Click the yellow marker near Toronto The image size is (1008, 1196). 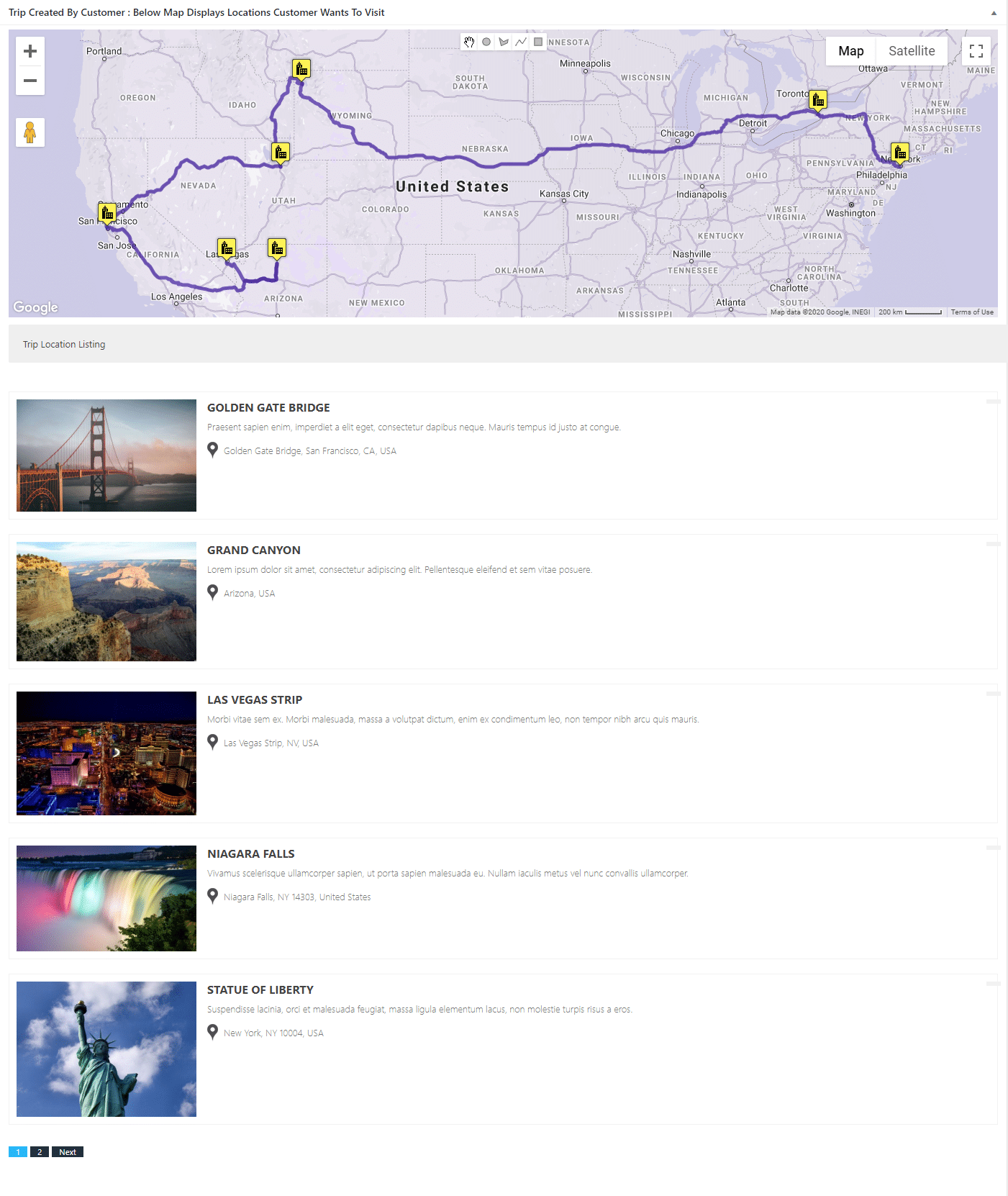pyautogui.click(x=818, y=100)
